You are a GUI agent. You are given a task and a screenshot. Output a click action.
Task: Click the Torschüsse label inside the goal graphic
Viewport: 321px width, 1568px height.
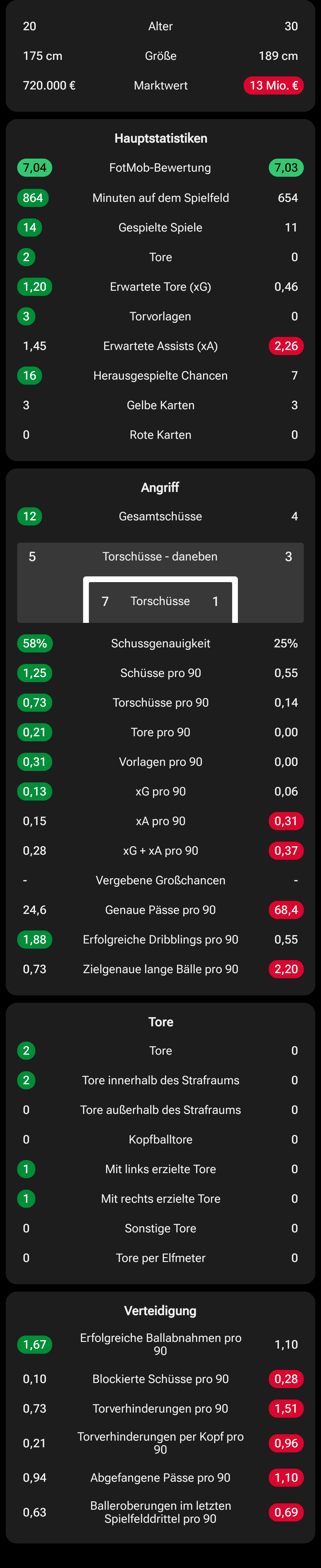pyautogui.click(x=160, y=601)
